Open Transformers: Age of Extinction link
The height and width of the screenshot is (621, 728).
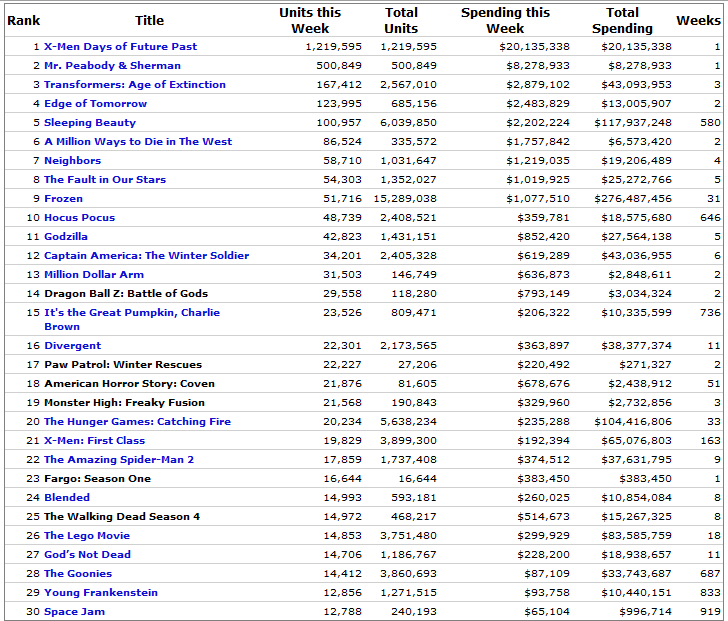(134, 85)
